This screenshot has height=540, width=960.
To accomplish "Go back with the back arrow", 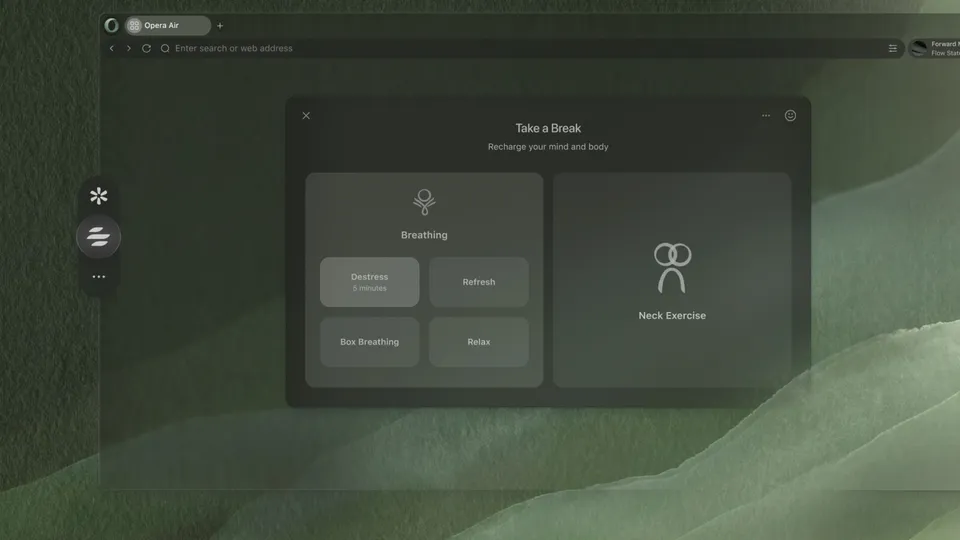I will pyautogui.click(x=111, y=48).
